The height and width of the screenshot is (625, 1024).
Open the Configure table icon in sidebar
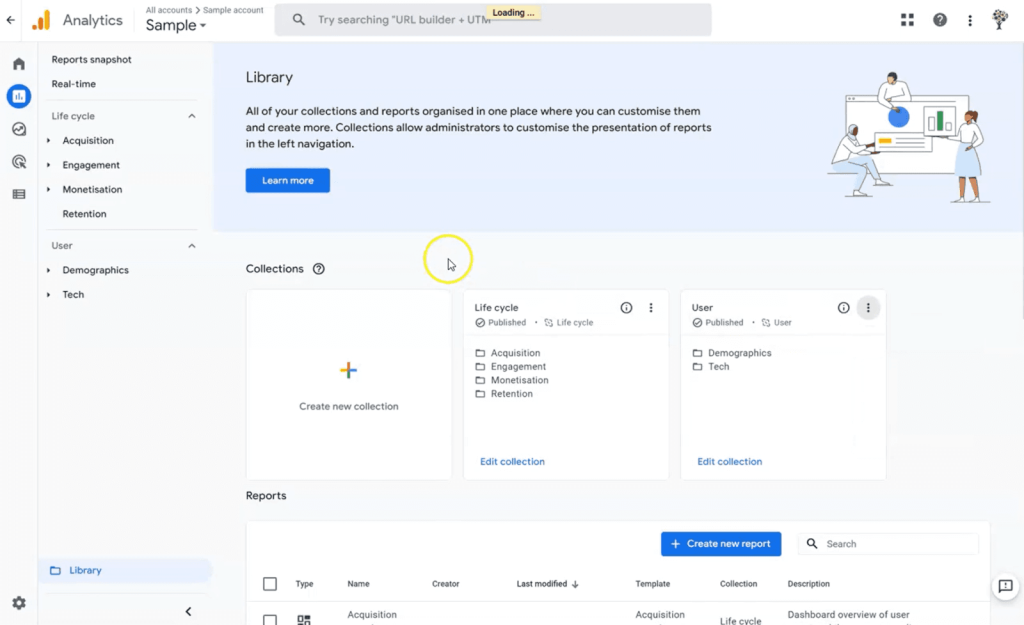(x=19, y=194)
